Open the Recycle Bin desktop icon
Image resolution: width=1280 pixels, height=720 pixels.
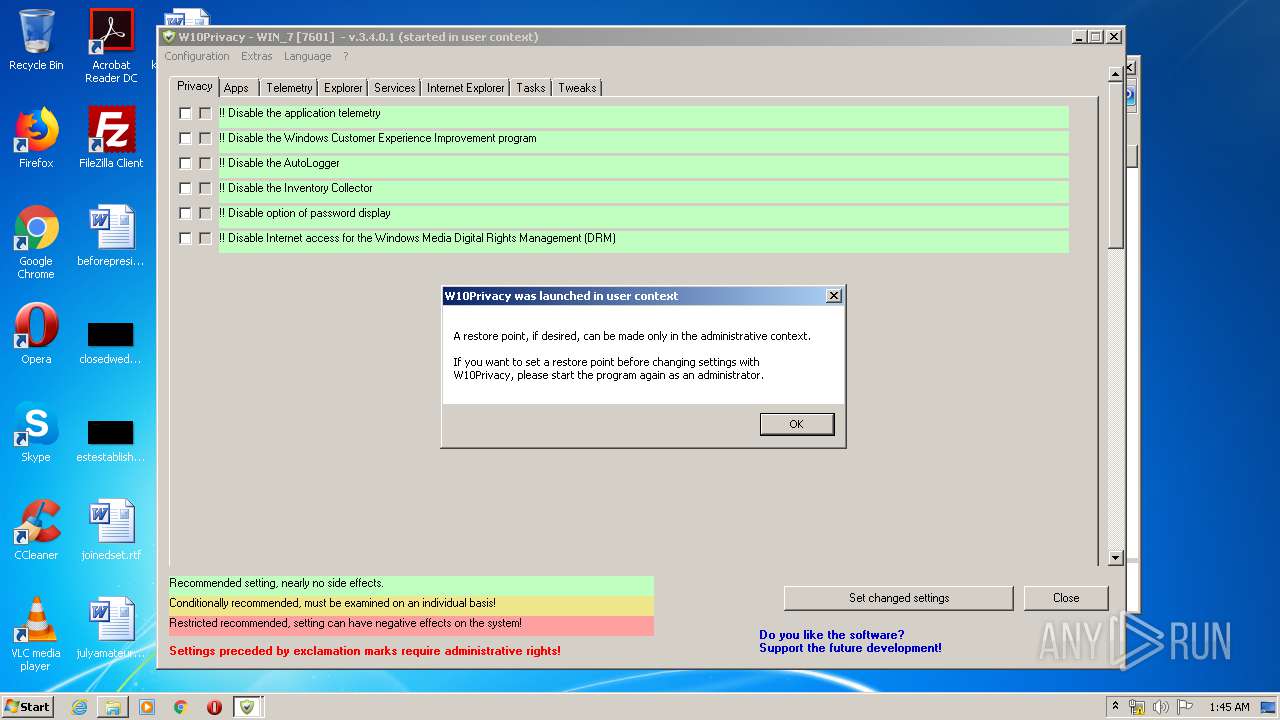point(36,40)
